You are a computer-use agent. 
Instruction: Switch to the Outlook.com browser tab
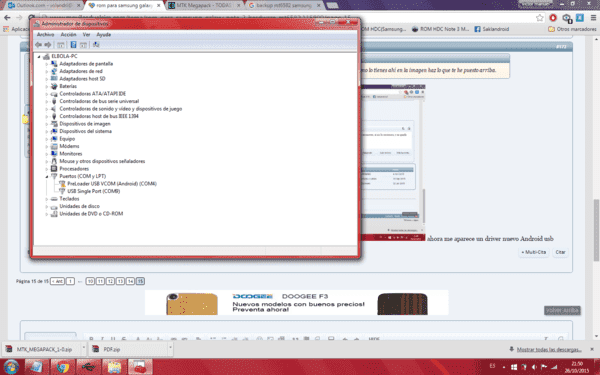[x=44, y=5]
